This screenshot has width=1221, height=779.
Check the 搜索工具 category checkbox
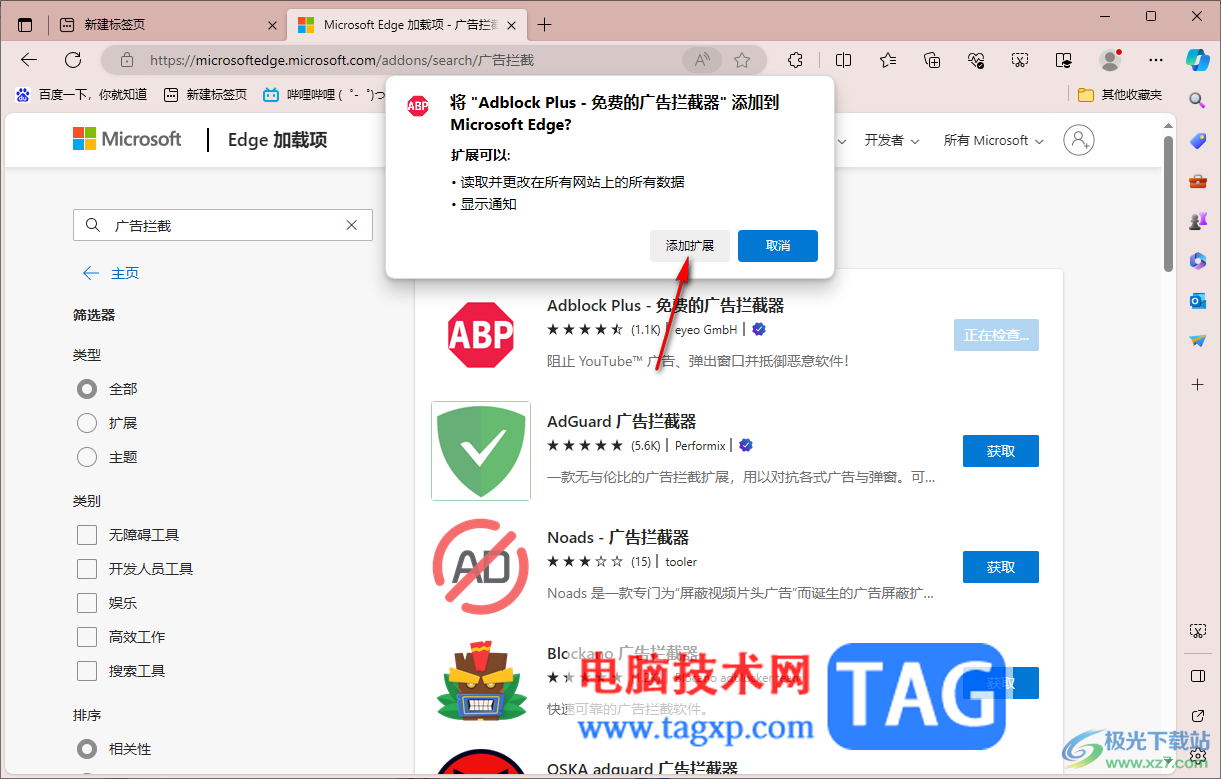pyautogui.click(x=87, y=671)
